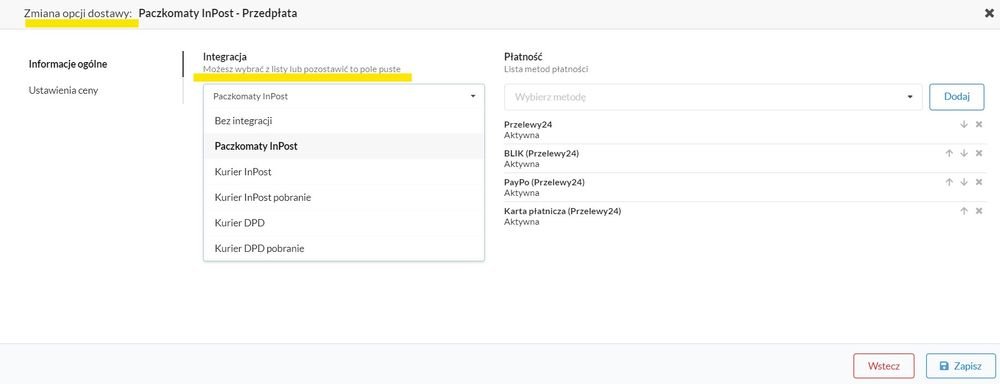Remove PayPo (Przelewy24) from payments

coord(979,182)
